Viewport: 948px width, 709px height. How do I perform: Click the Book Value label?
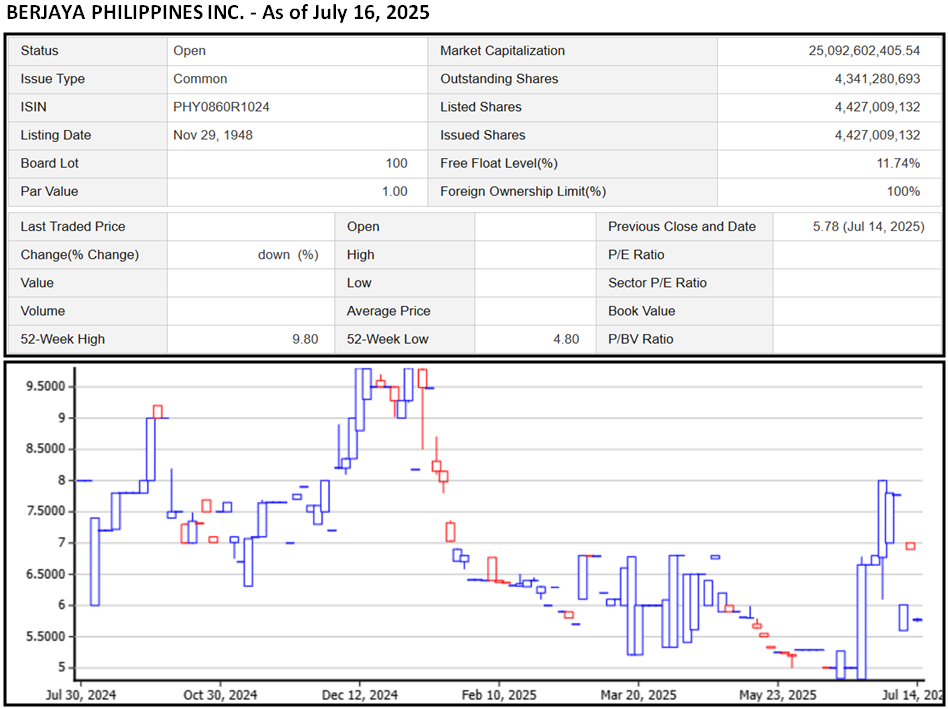coord(641,311)
